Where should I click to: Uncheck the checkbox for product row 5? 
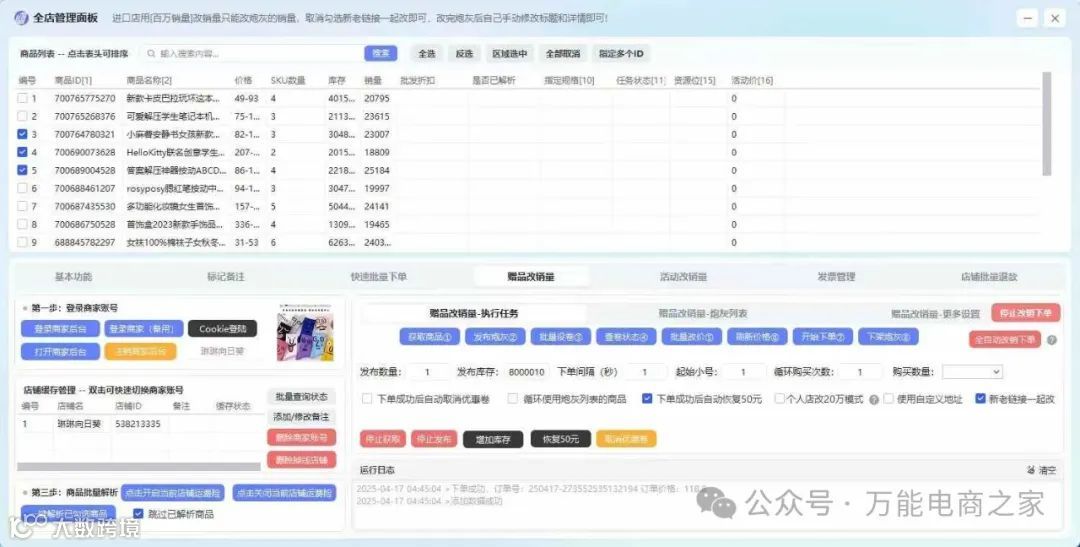coord(23,170)
